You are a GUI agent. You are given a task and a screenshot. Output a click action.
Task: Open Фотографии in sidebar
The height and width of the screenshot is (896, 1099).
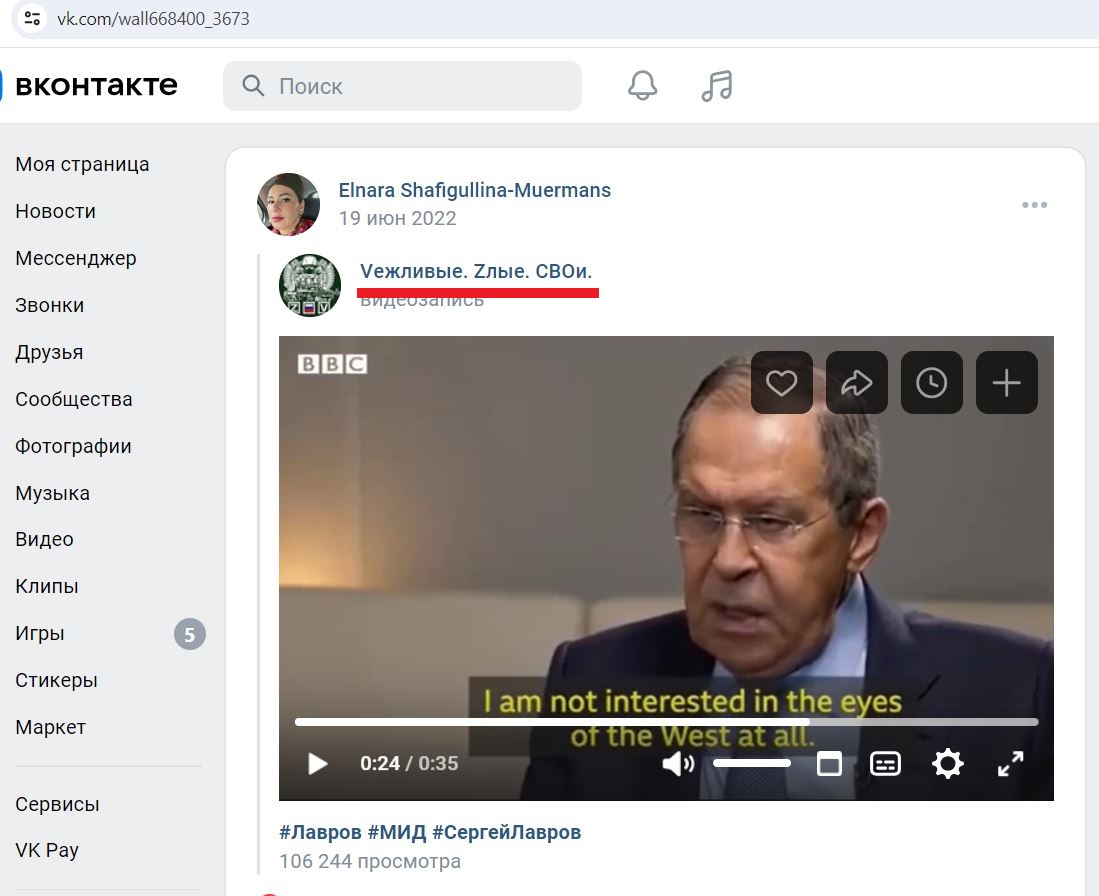(74, 446)
